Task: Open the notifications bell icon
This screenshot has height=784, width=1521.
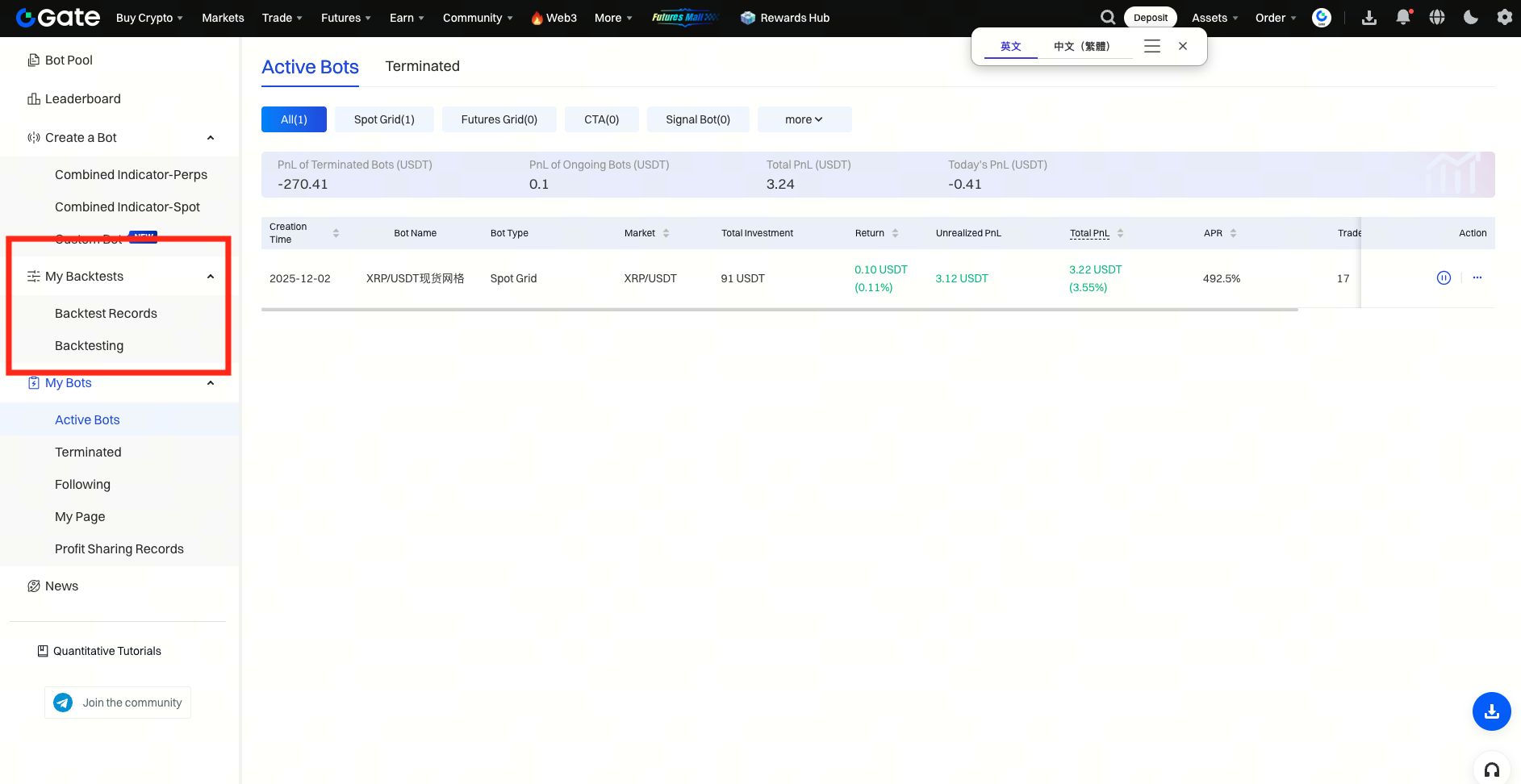Action: tap(1403, 18)
